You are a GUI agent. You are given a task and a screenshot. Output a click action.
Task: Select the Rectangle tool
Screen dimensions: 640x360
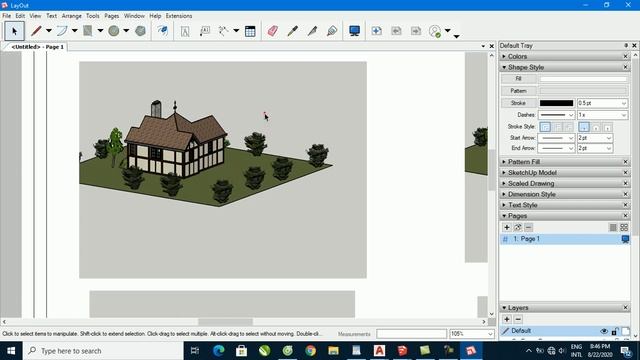coord(87,31)
